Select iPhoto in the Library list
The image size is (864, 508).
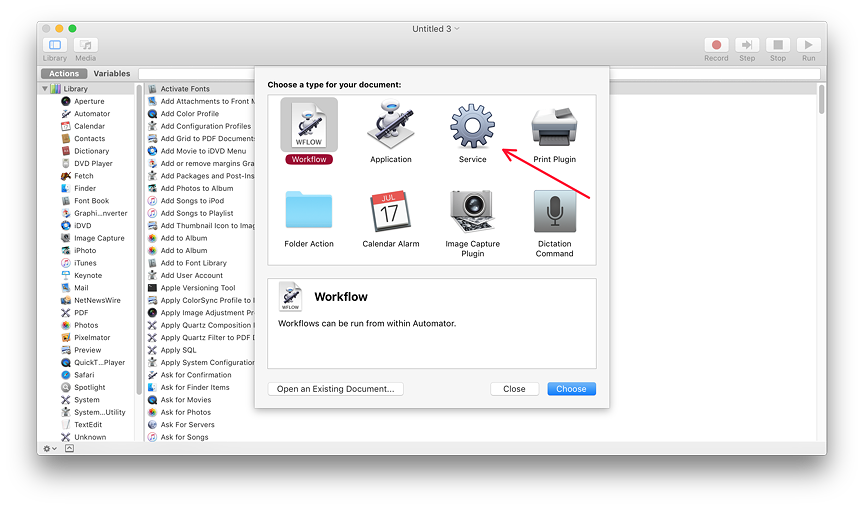click(x=85, y=251)
